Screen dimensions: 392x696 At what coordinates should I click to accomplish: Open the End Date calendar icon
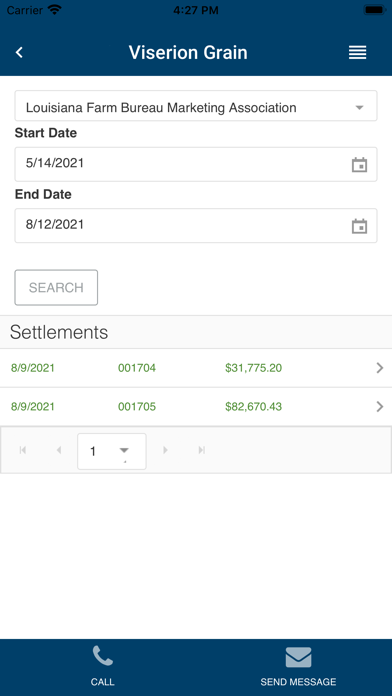359,225
